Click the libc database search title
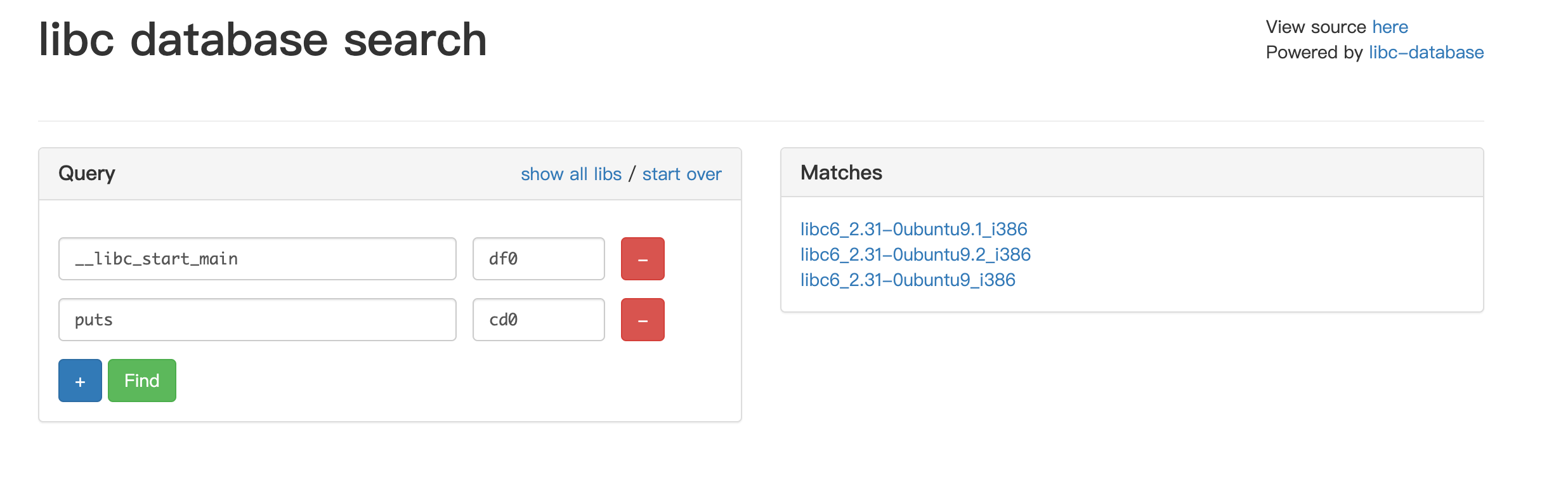1568x482 pixels. (263, 39)
